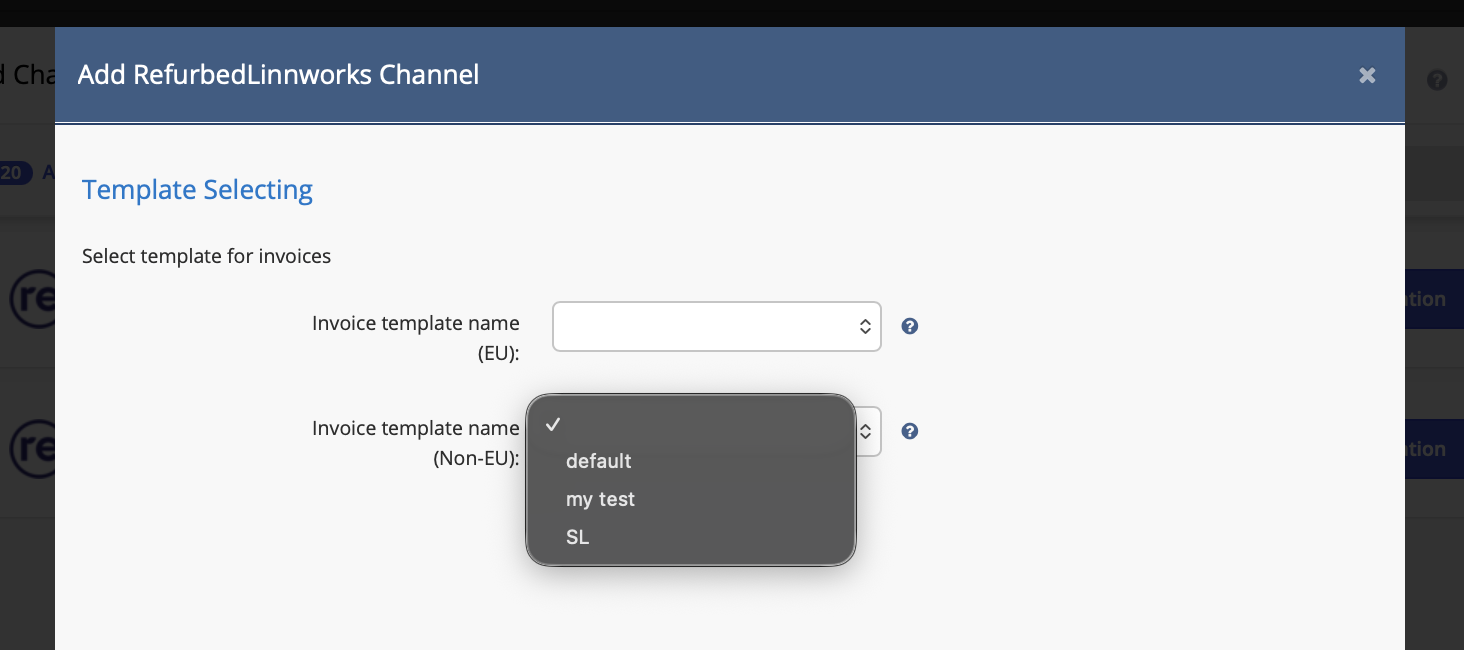Close the Add RefurbedLinnworks Channel dialog
The width and height of the screenshot is (1464, 650).
[1367, 75]
